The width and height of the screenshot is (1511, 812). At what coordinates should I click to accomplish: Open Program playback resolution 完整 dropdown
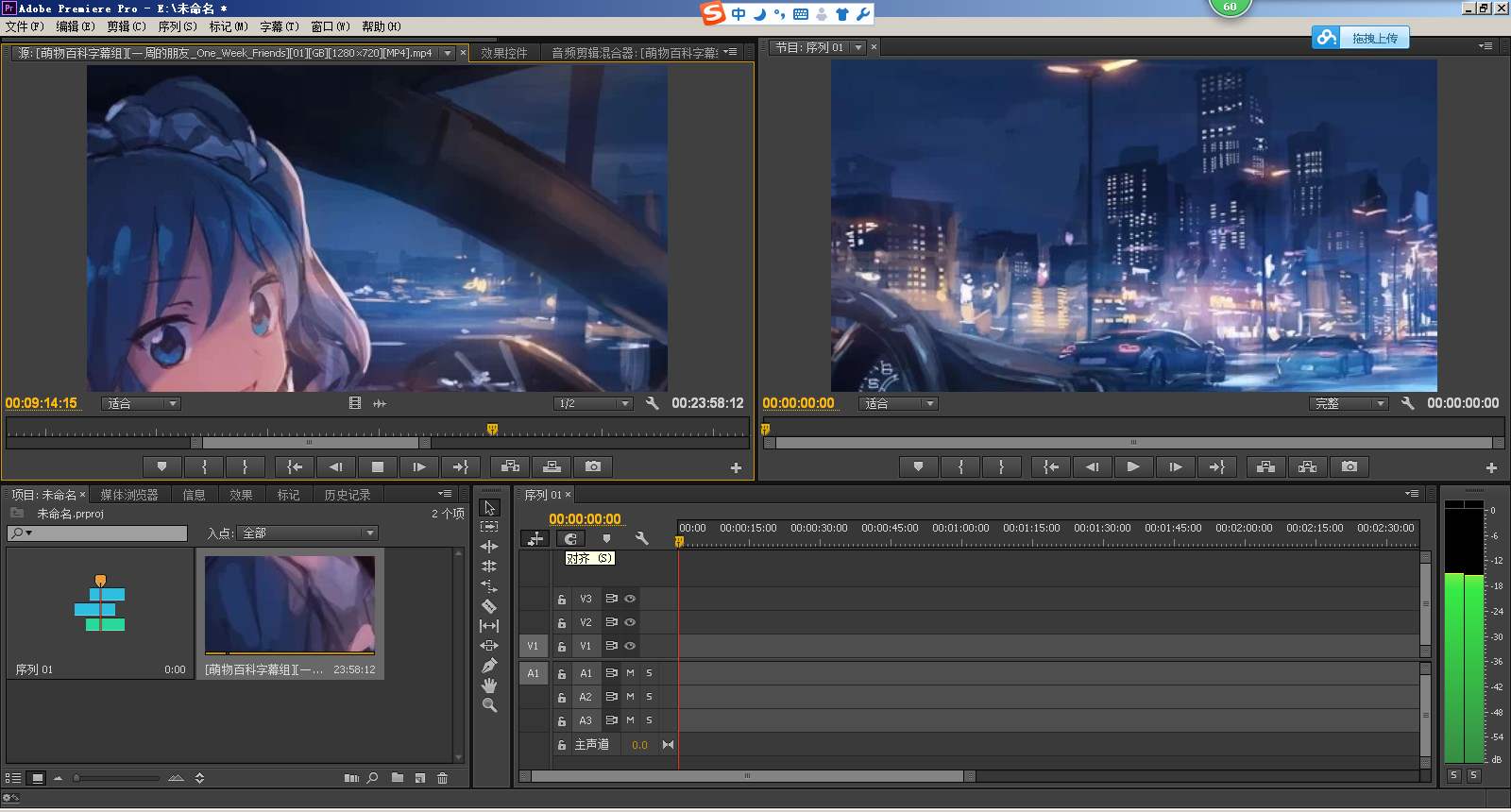tap(1349, 403)
